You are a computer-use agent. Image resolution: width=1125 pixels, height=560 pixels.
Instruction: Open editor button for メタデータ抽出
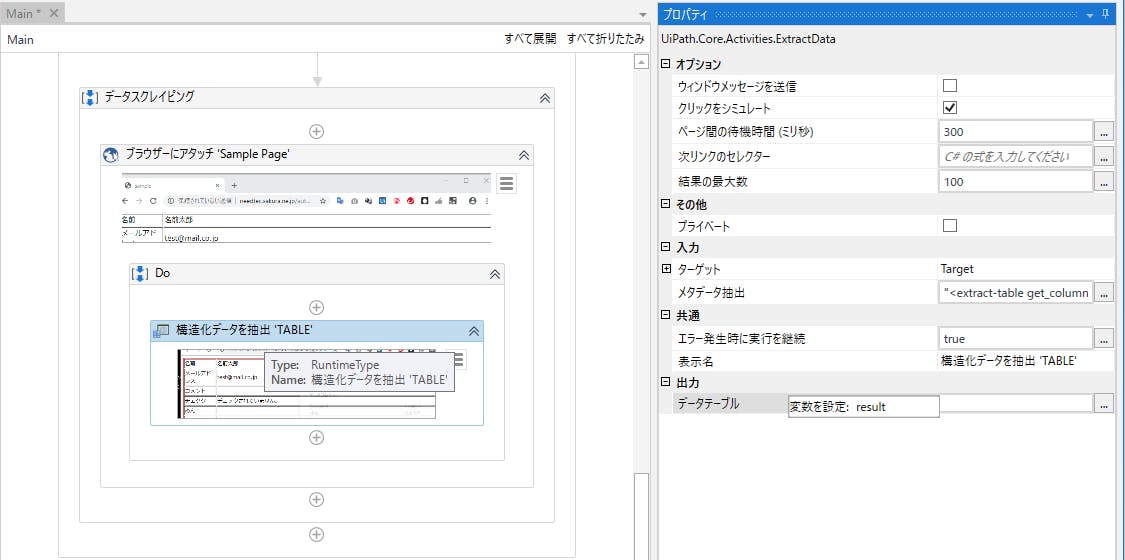point(1104,292)
